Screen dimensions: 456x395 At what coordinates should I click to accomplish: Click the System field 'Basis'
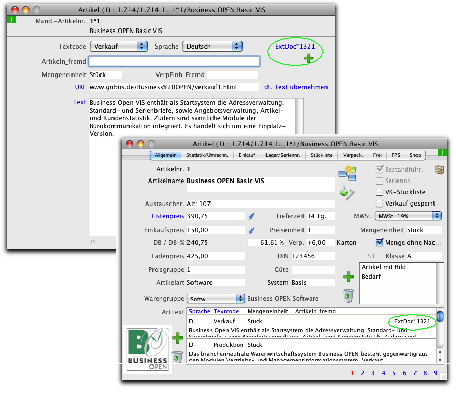tap(313, 282)
